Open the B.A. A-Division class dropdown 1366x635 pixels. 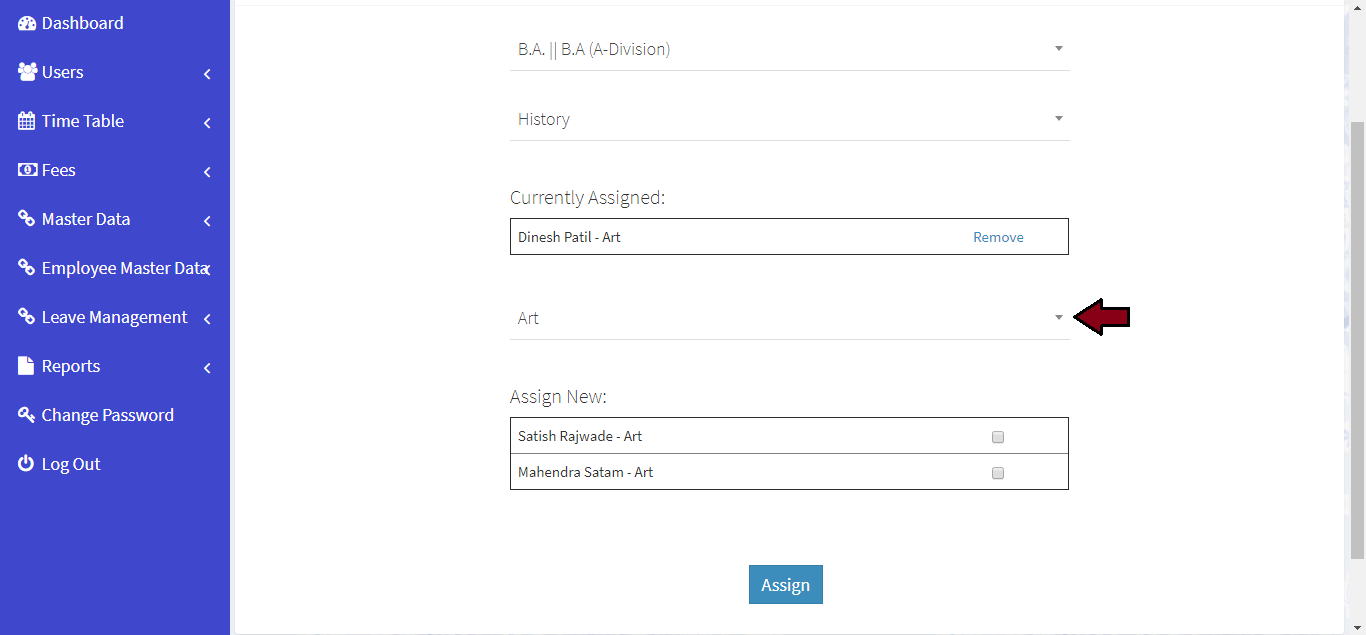click(788, 49)
